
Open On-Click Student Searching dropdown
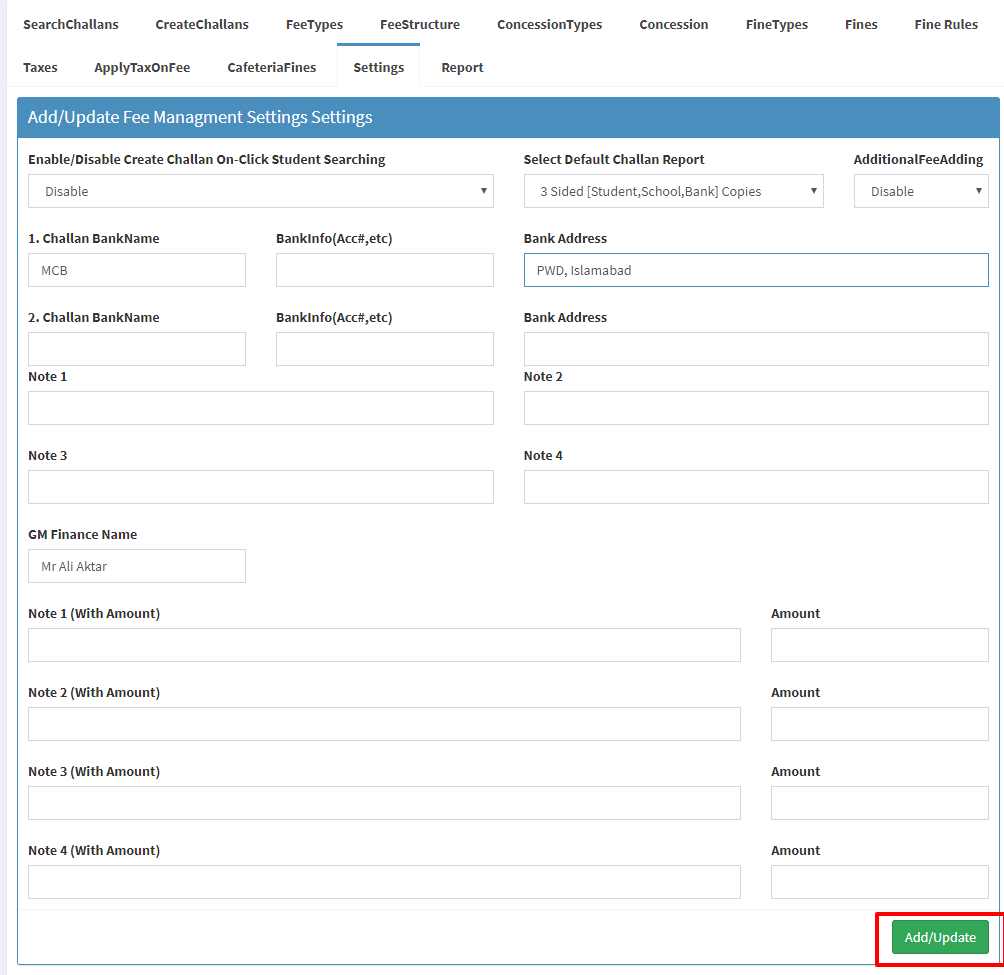261,191
